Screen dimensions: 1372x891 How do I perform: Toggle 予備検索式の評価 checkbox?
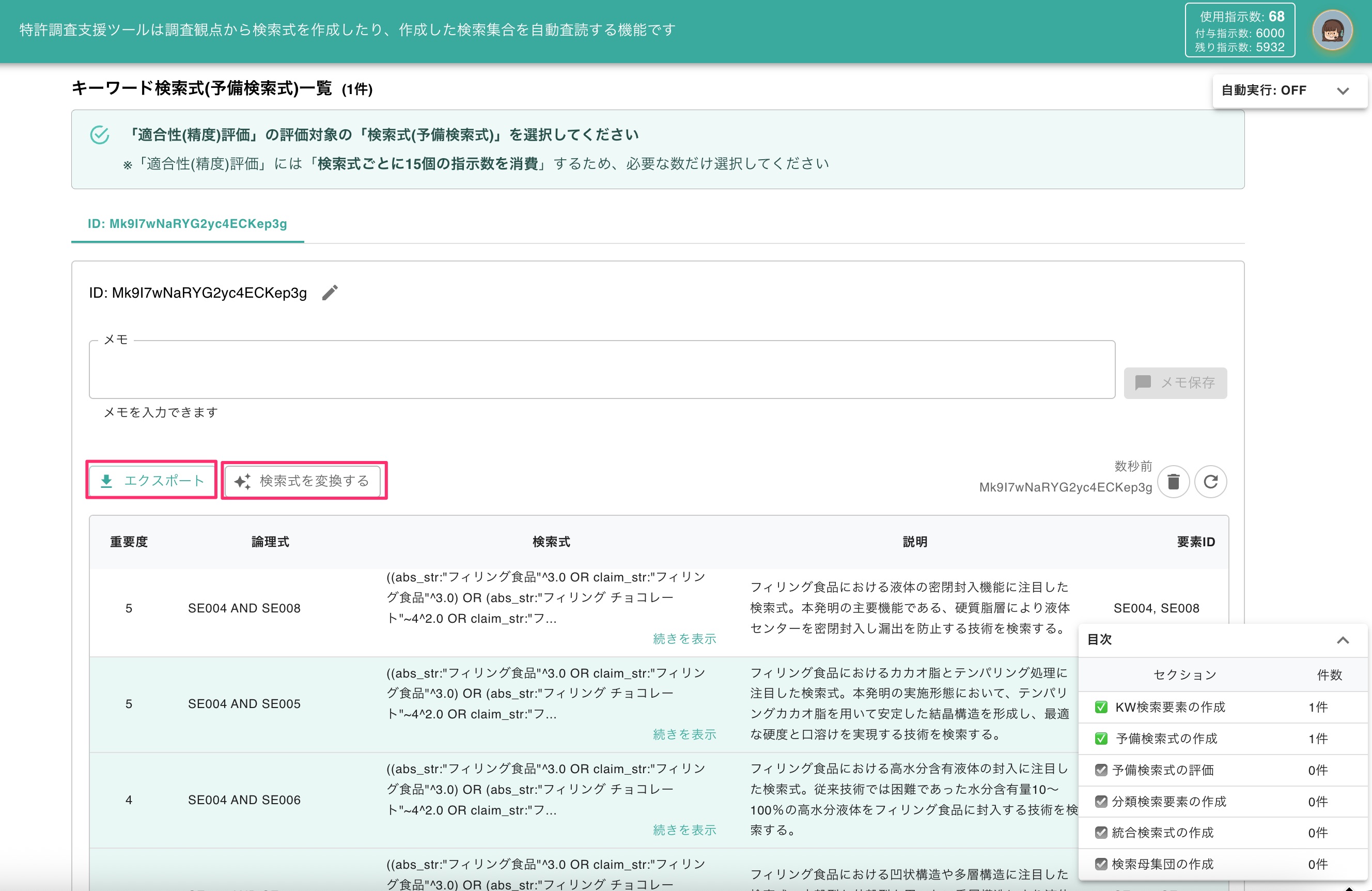tap(1101, 770)
